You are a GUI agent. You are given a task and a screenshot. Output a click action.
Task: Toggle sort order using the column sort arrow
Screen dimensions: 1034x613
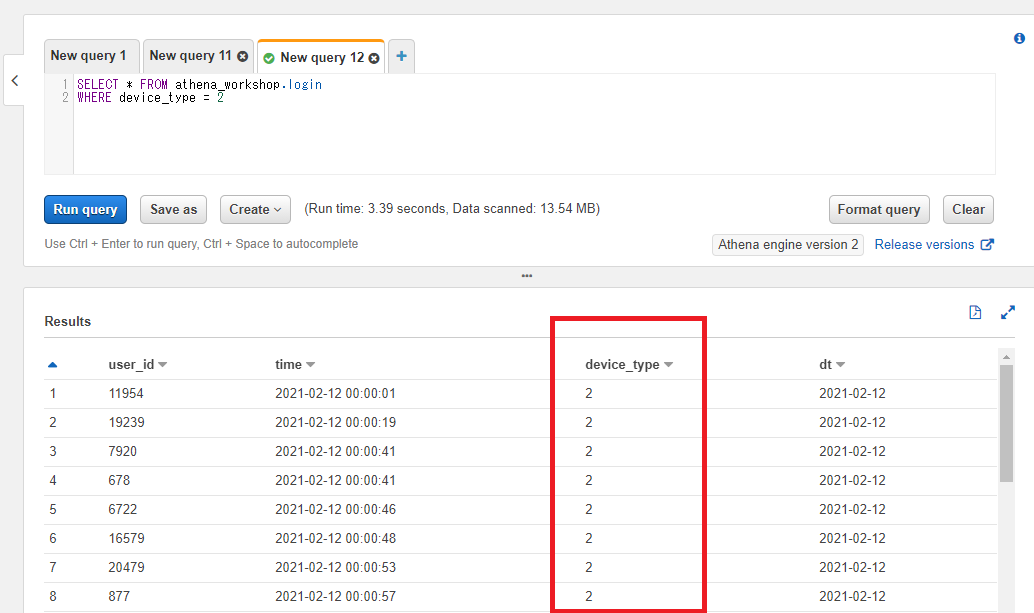pyautogui.click(x=53, y=364)
